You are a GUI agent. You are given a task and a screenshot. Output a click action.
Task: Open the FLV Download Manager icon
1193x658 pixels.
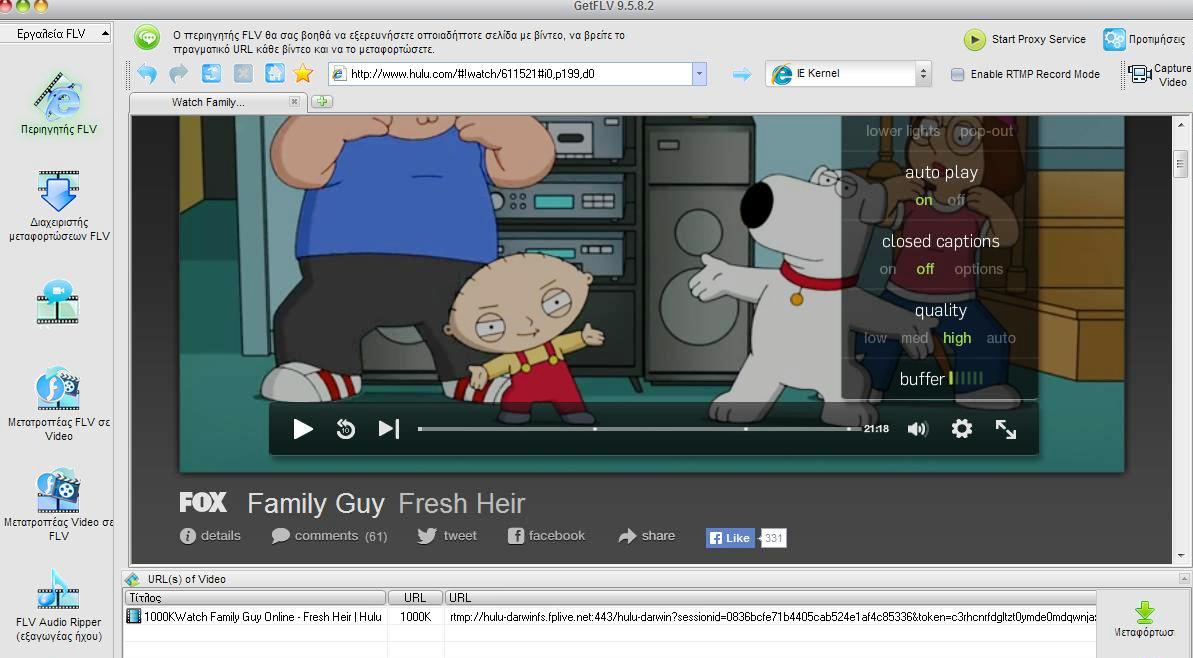[58, 191]
